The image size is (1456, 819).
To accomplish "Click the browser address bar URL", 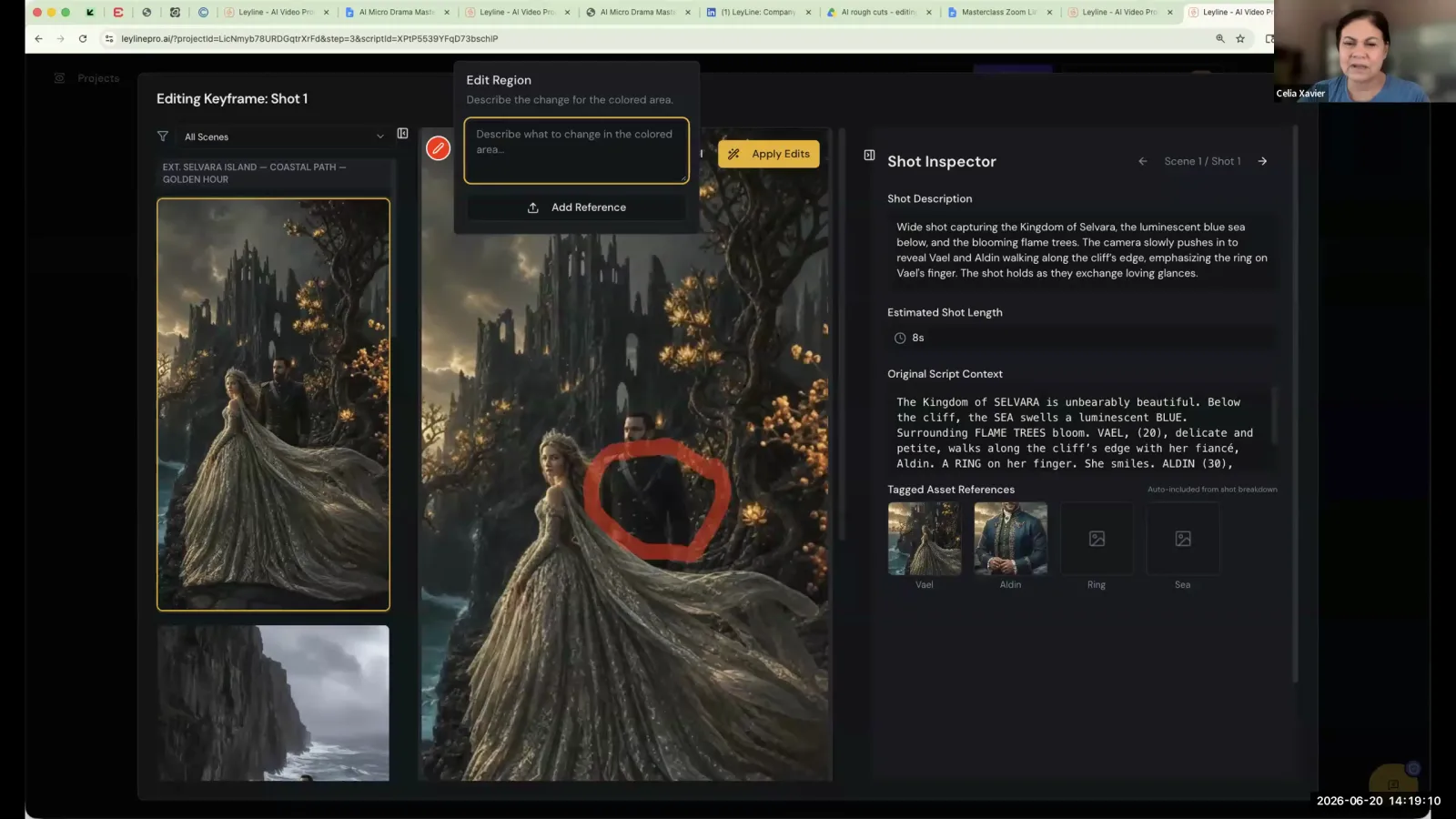I will click(309, 38).
